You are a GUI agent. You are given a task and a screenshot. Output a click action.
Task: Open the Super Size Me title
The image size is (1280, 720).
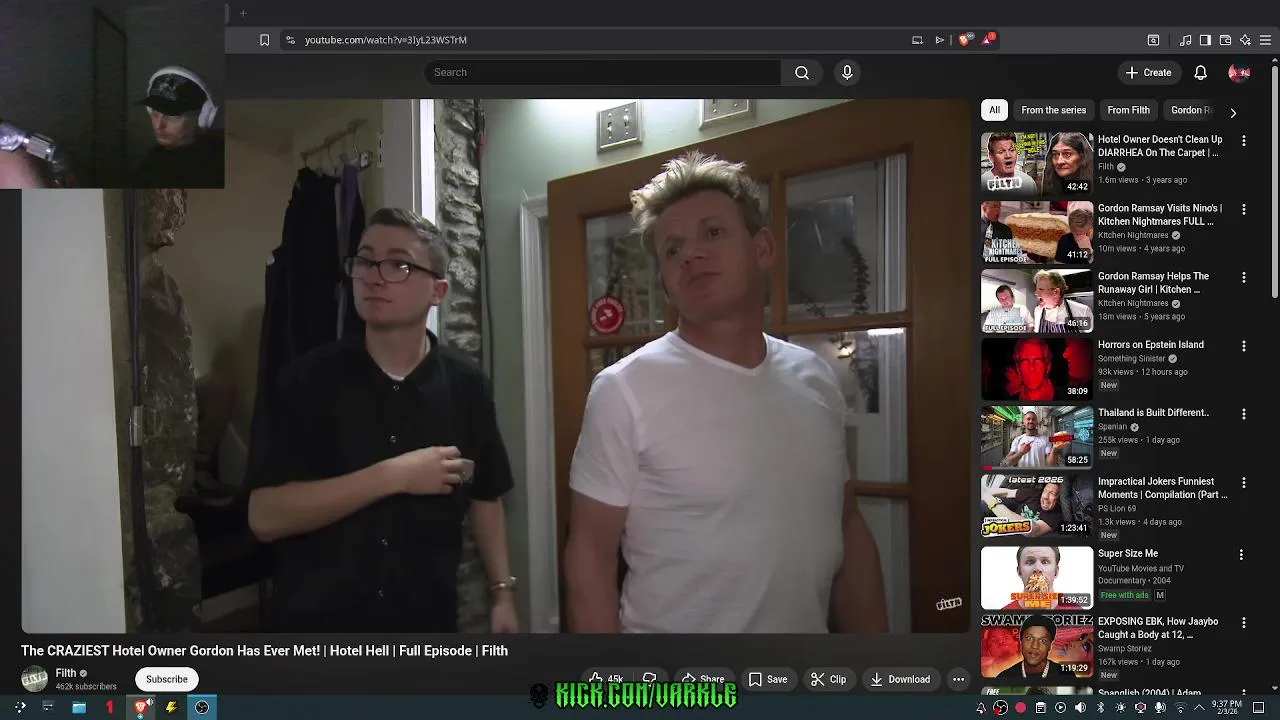[1128, 553]
